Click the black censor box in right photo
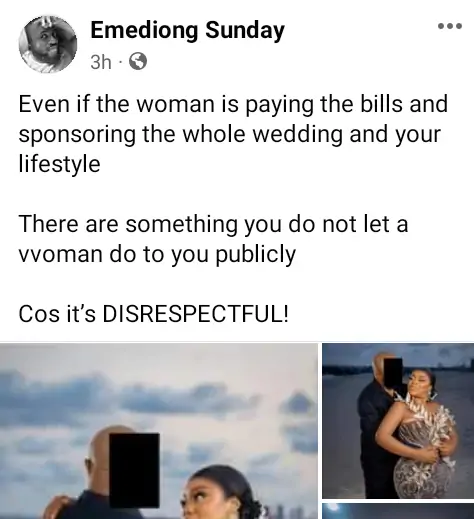The width and height of the screenshot is (474, 519). 393,373
